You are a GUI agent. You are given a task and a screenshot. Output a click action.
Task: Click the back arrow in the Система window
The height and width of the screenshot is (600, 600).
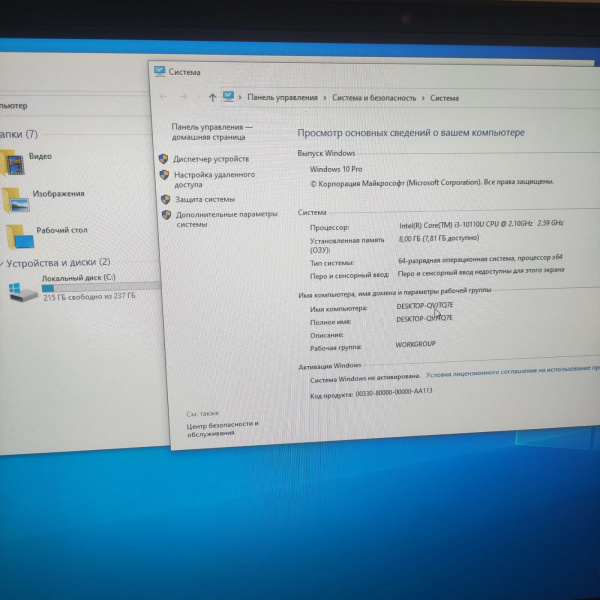click(x=165, y=96)
